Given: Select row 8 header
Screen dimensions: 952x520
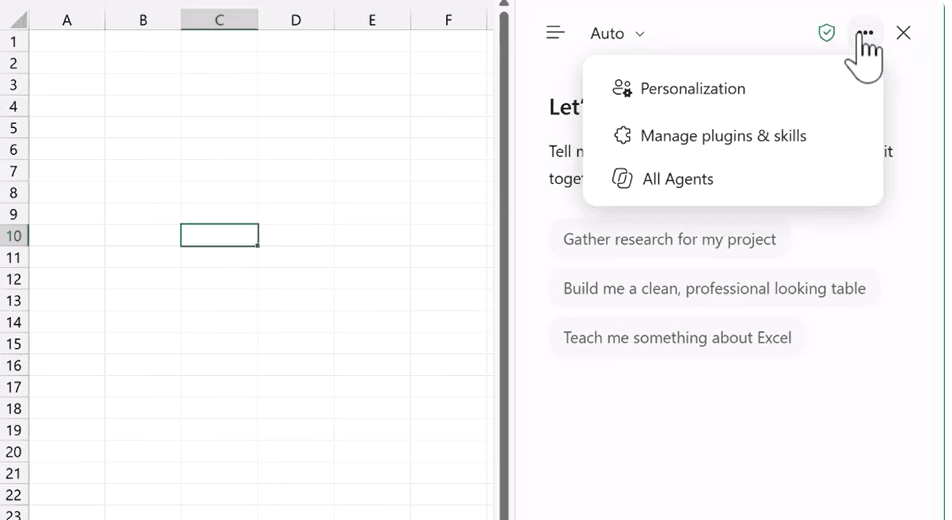Looking at the screenshot, I should click(x=13, y=193).
